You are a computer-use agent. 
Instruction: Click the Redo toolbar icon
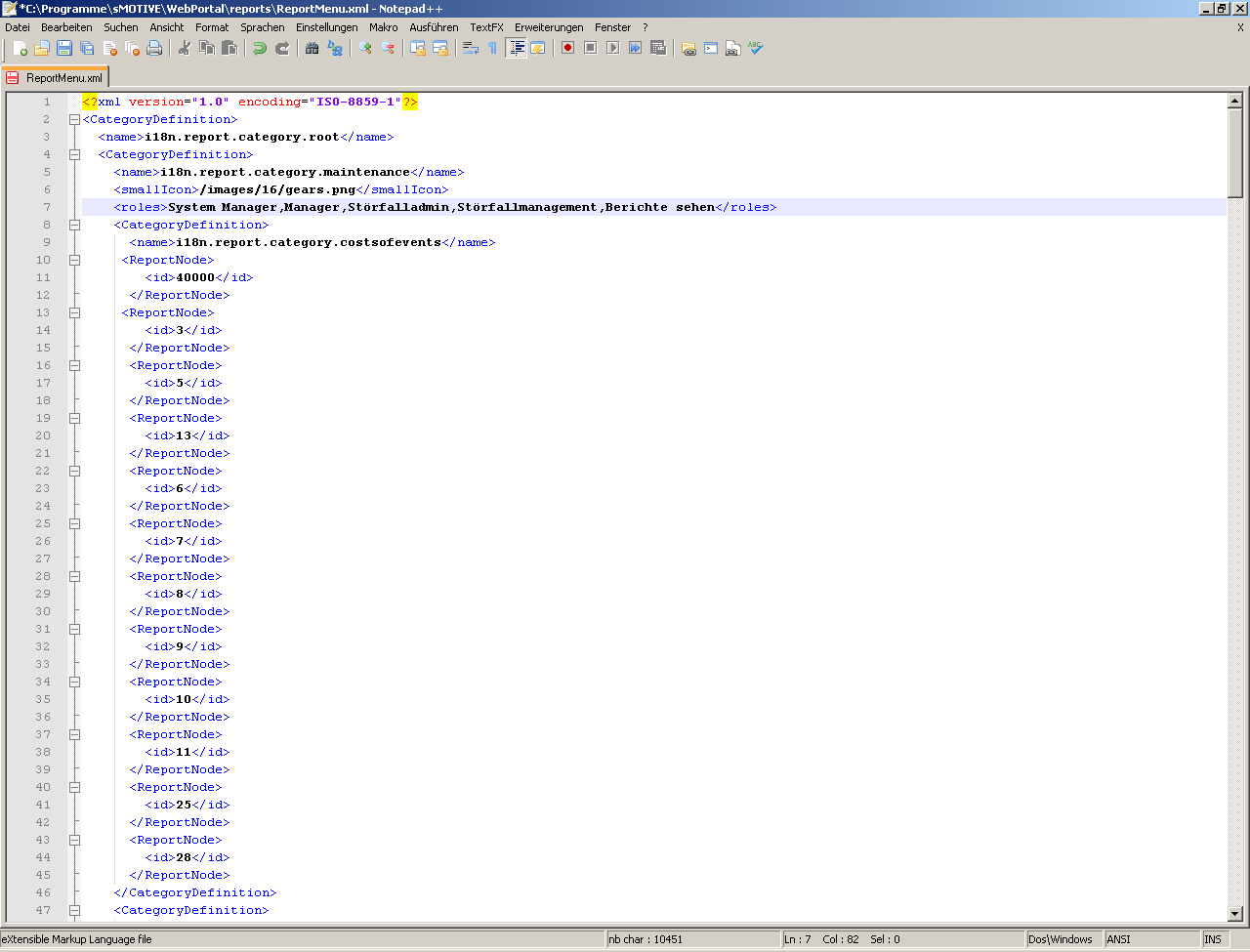click(282, 48)
